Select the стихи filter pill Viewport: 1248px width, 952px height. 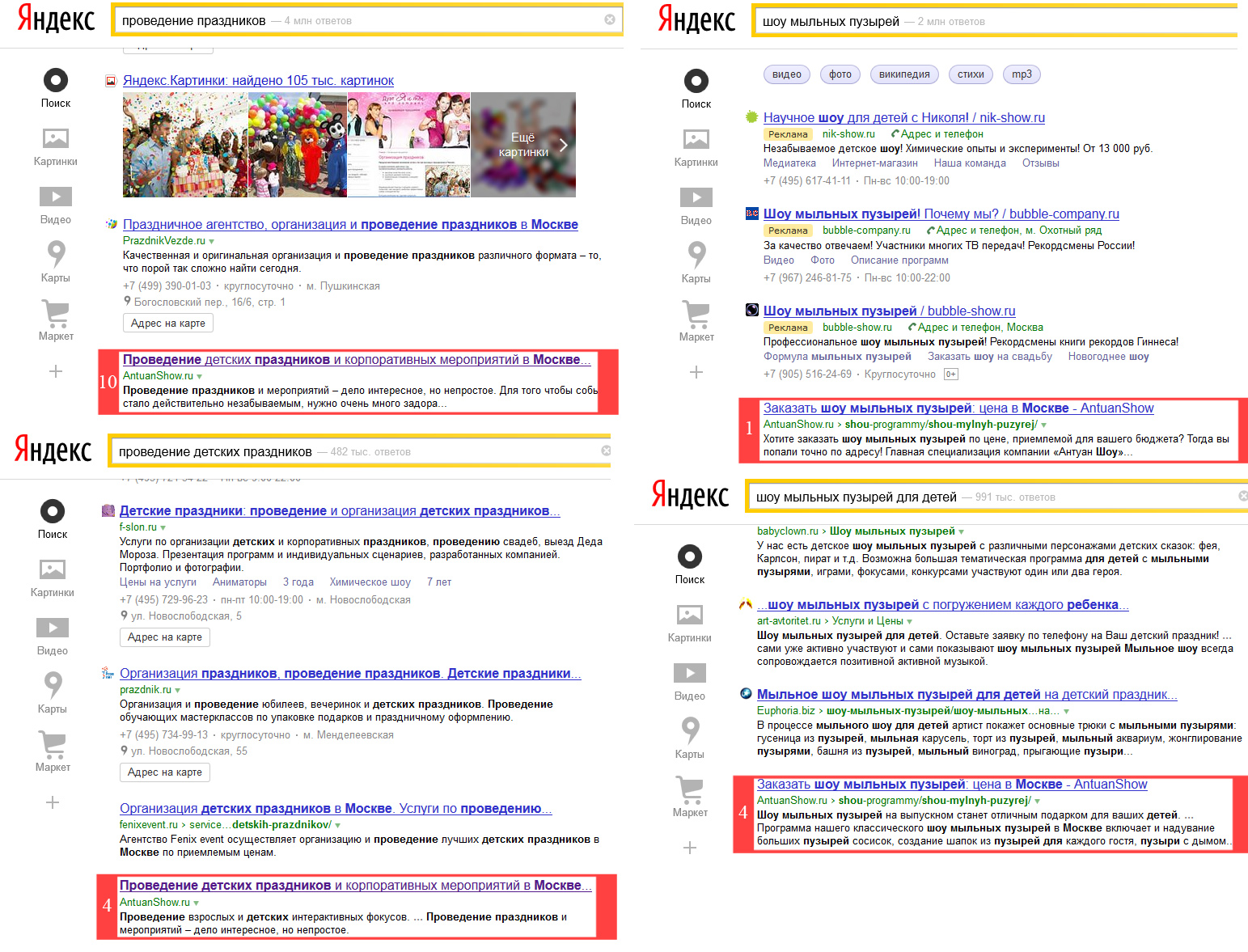pyautogui.click(x=971, y=74)
